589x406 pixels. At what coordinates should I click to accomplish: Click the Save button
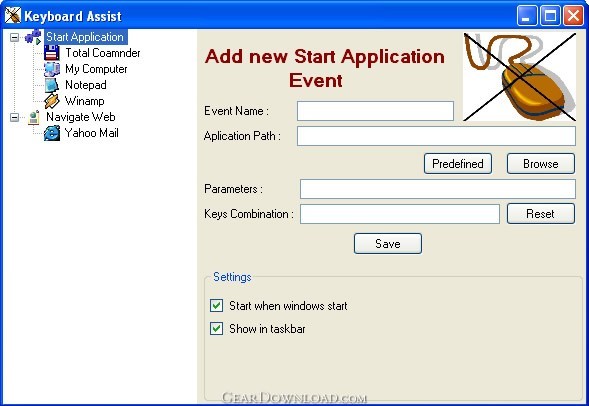(x=388, y=244)
